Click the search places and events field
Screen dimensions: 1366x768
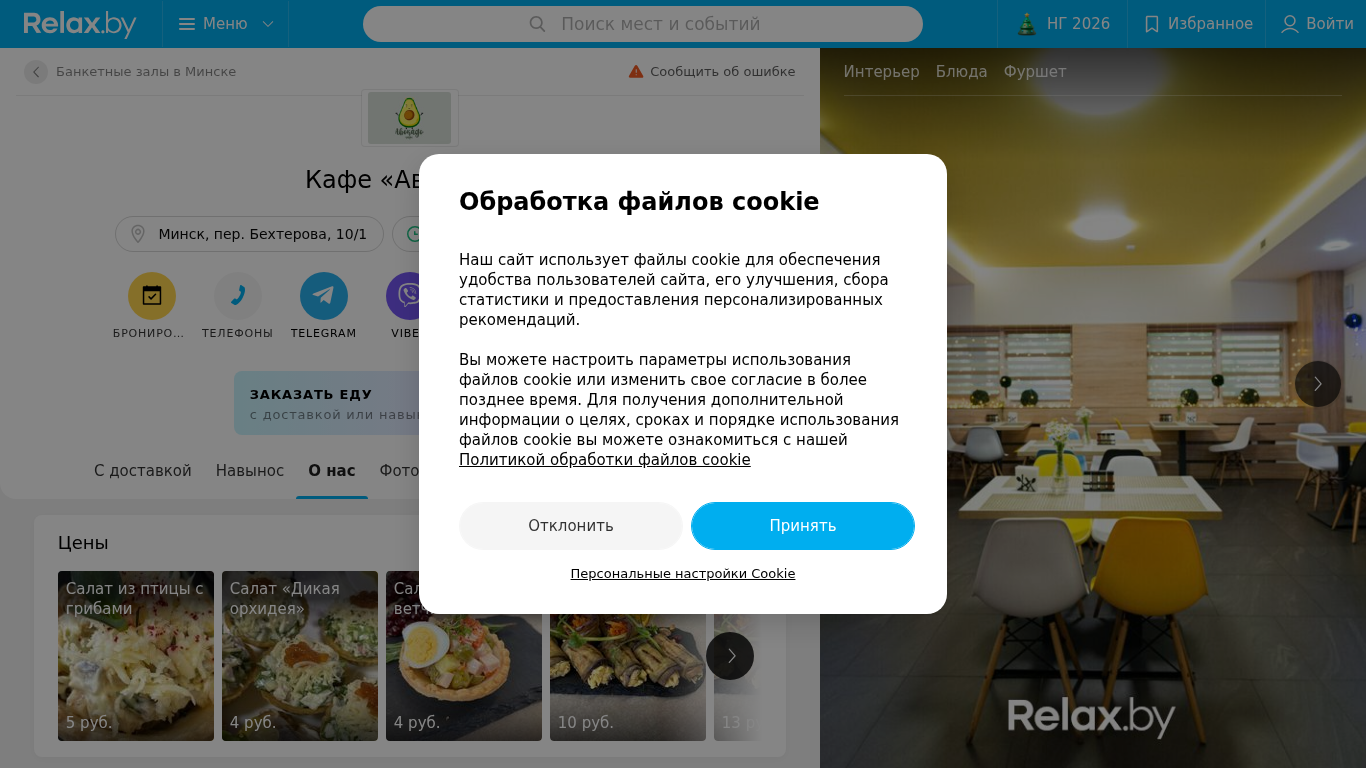643,24
